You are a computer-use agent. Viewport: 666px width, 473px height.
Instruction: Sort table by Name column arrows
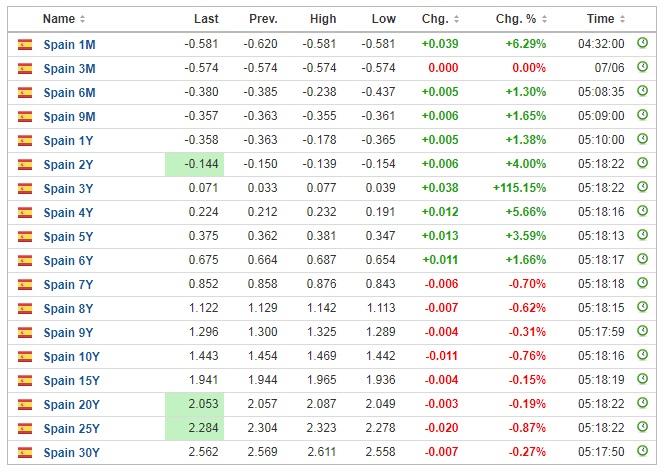pyautogui.click(x=82, y=19)
